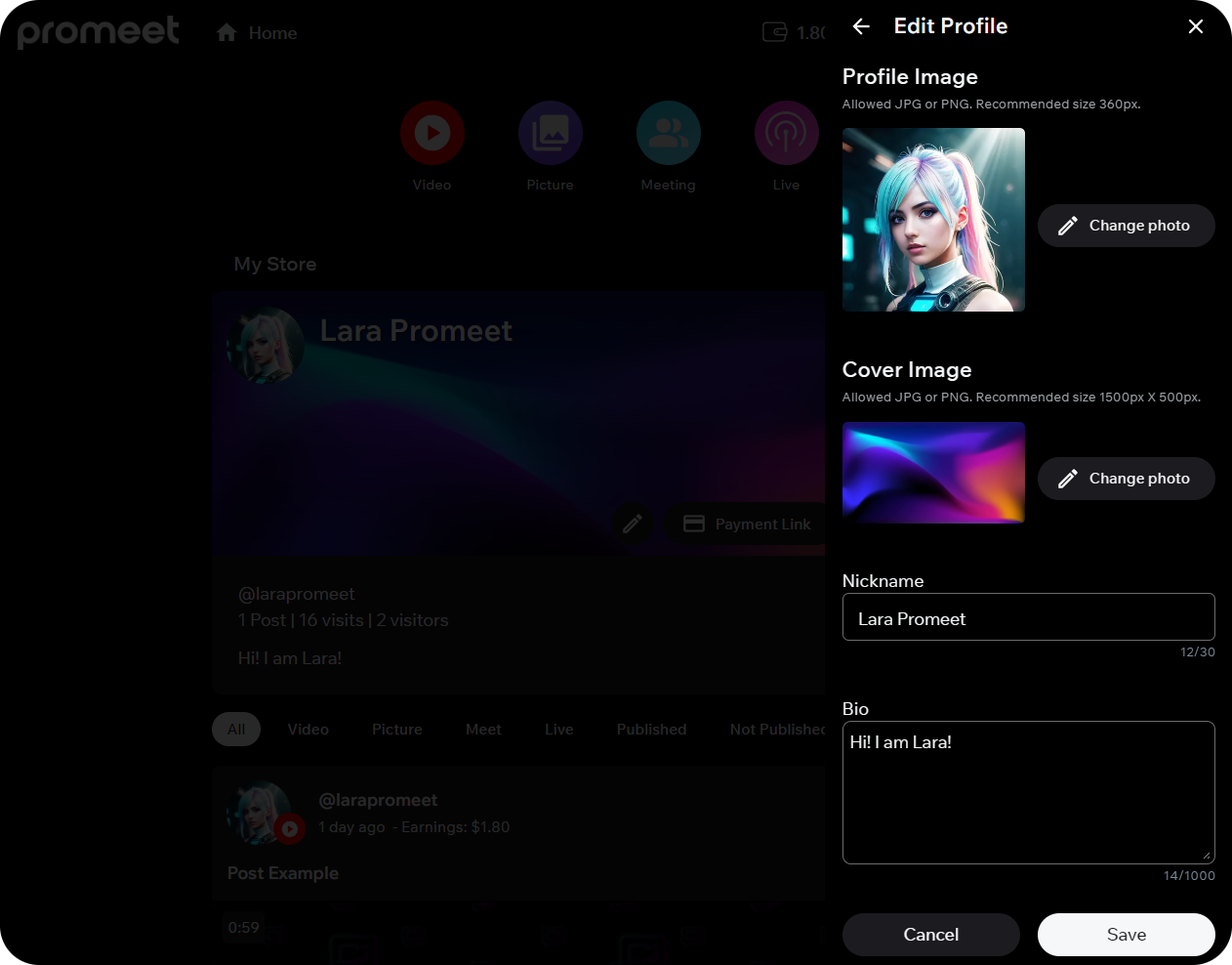
Task: Click the Payment Link button
Action: tap(747, 524)
